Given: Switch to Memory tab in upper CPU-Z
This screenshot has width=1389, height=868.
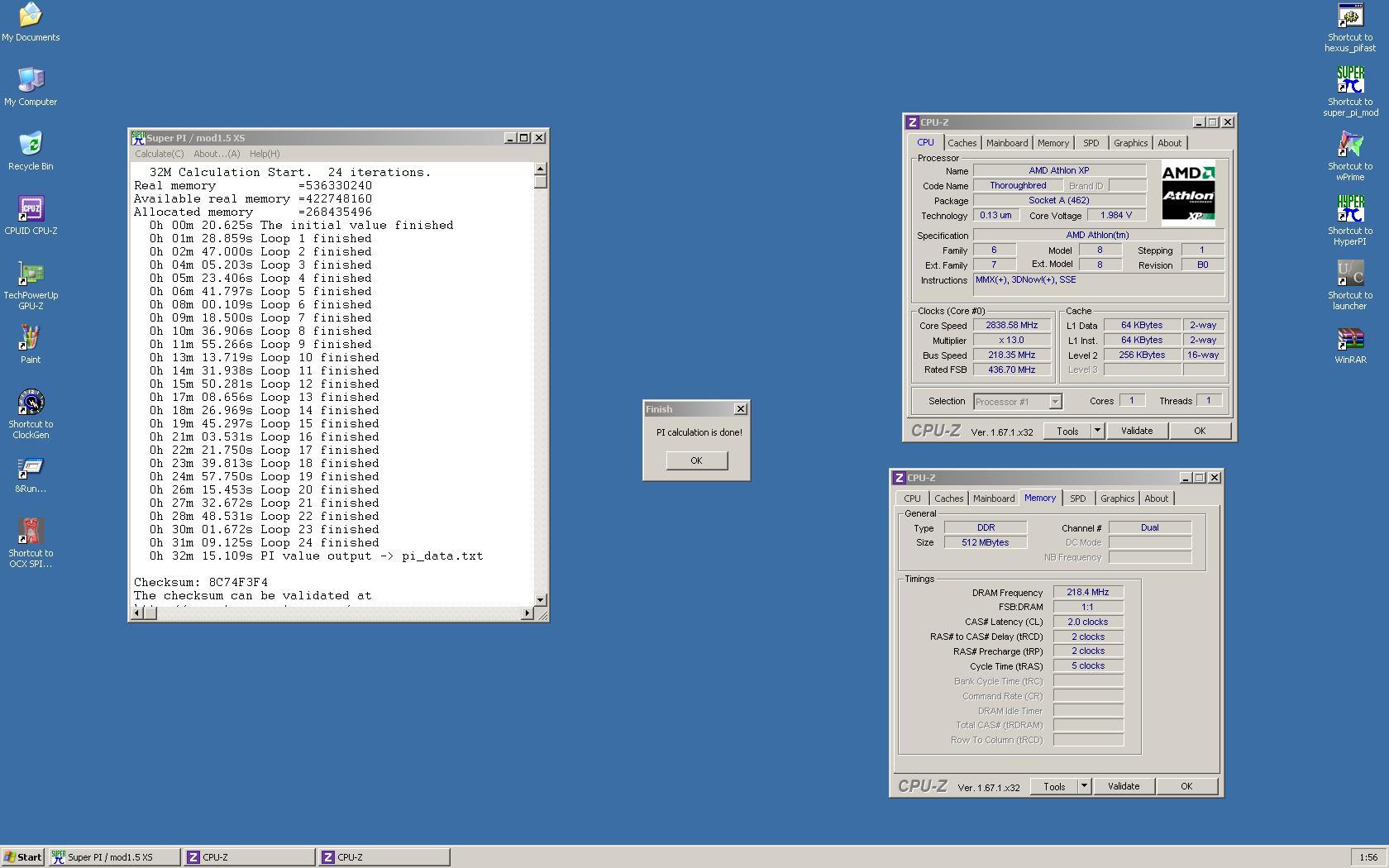Looking at the screenshot, I should point(1053,143).
